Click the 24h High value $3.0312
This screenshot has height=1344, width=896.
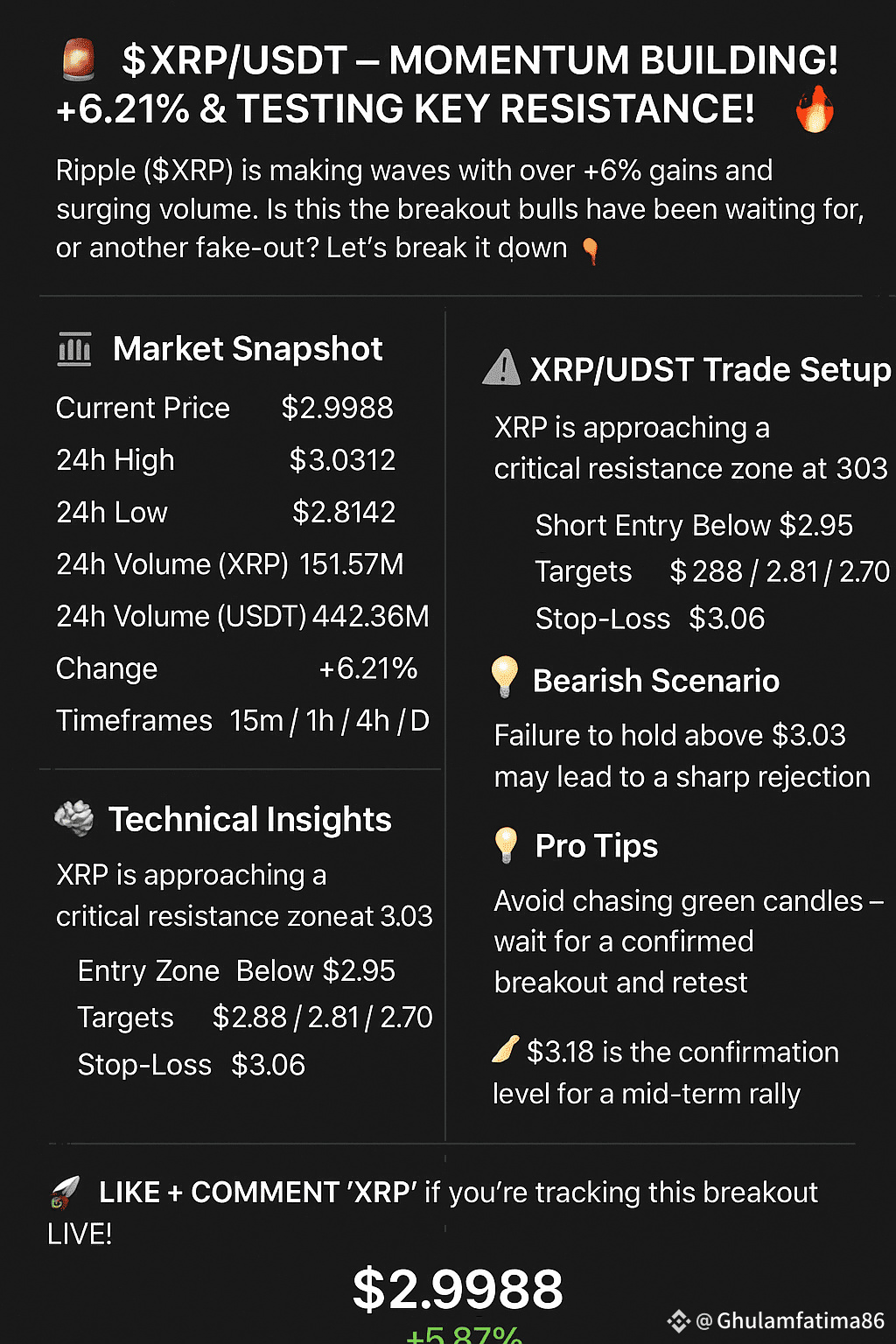(x=342, y=460)
